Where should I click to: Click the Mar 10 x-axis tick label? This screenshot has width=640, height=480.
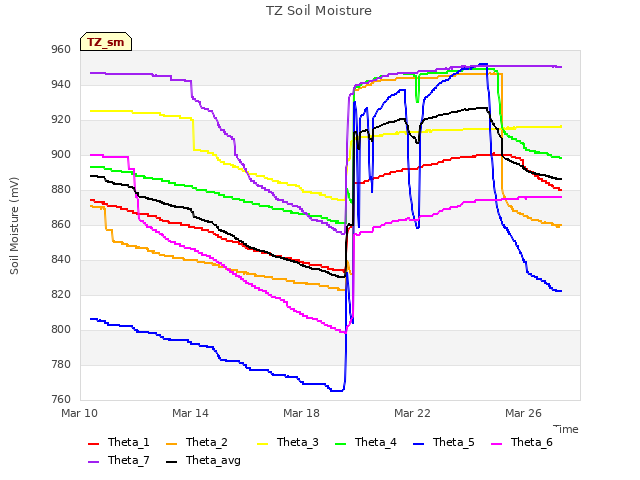pyautogui.click(x=80, y=413)
